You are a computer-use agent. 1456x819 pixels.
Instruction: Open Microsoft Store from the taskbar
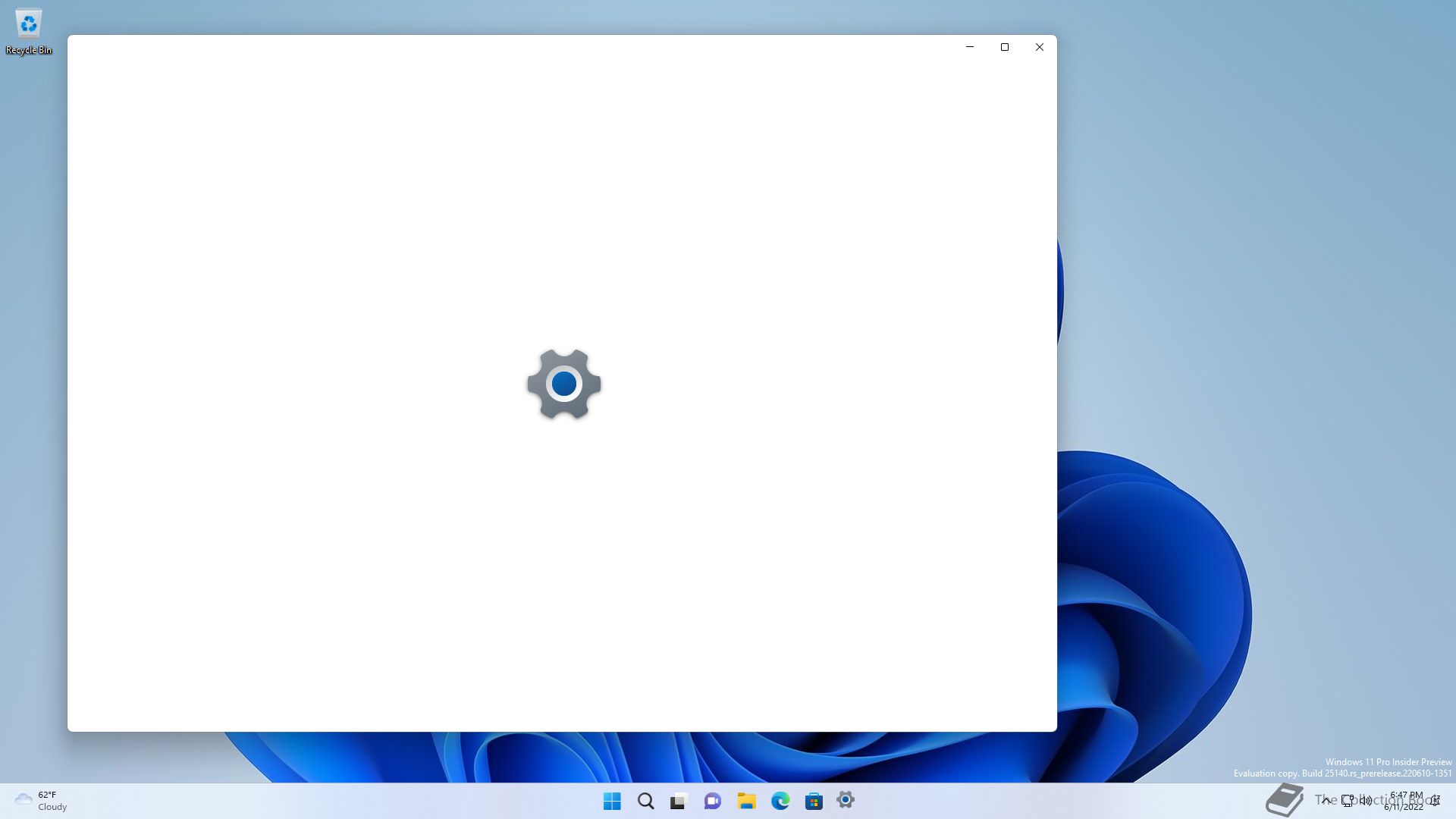(814, 801)
